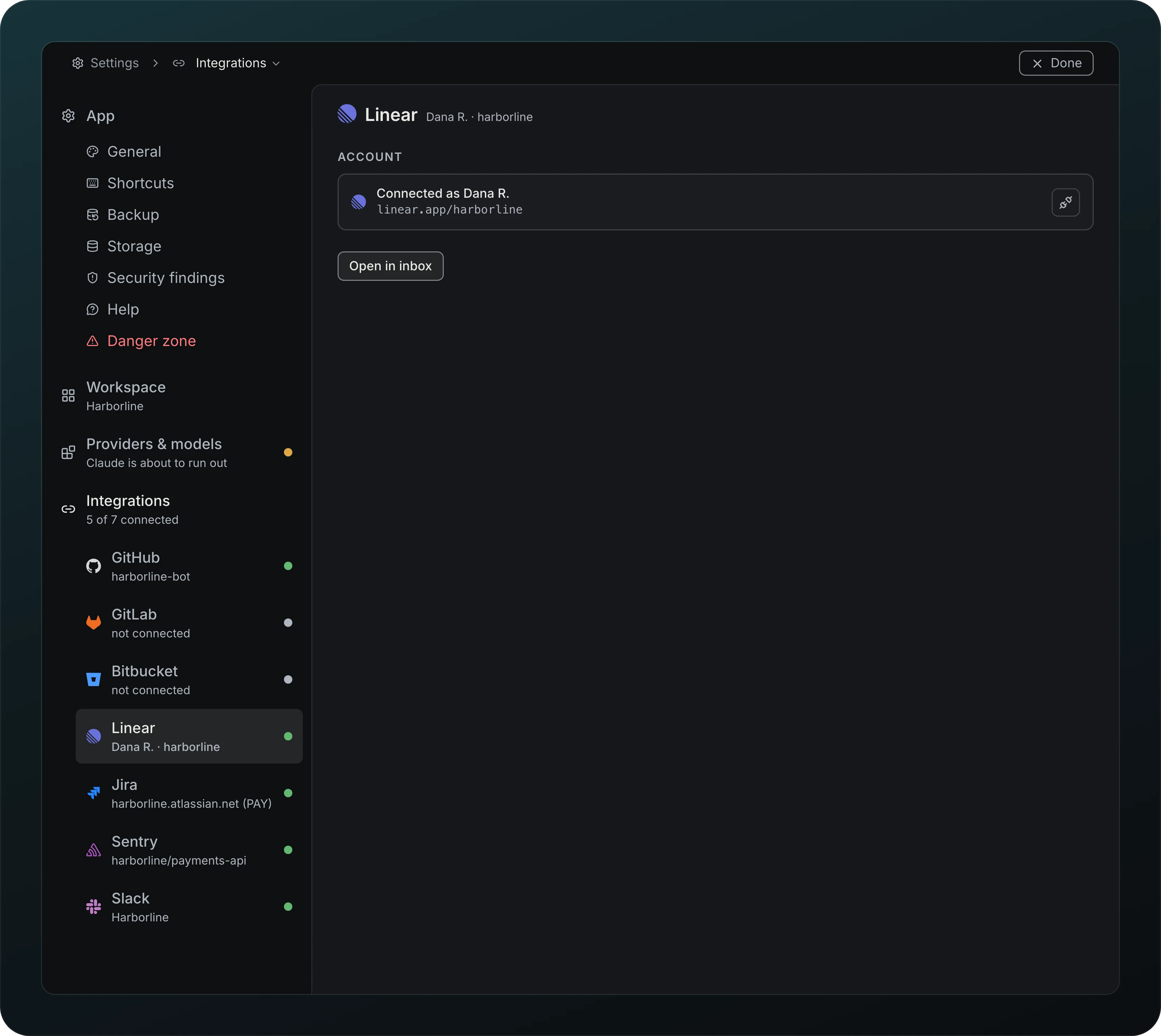Go to Backup settings
Image resolution: width=1161 pixels, height=1036 pixels.
[189, 215]
